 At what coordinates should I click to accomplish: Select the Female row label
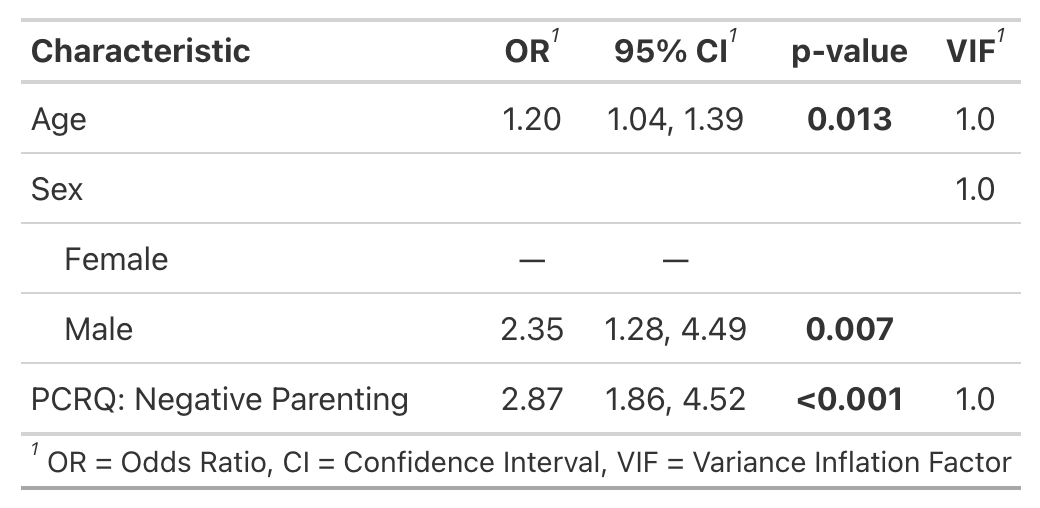116,259
